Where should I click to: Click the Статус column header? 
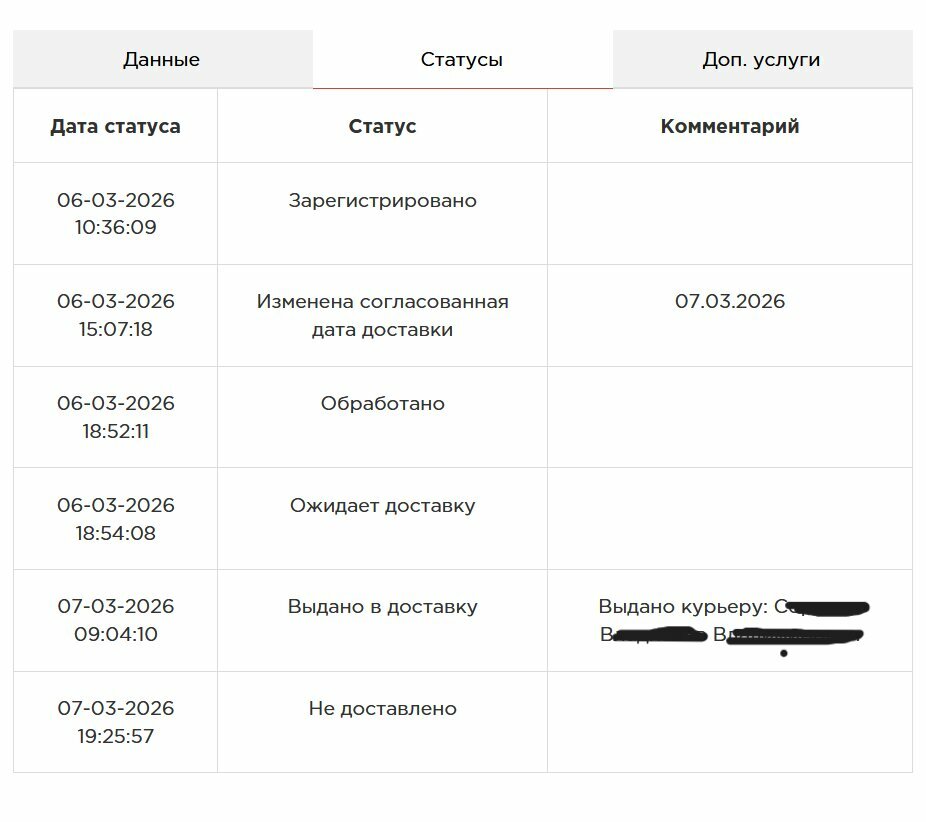pos(382,127)
